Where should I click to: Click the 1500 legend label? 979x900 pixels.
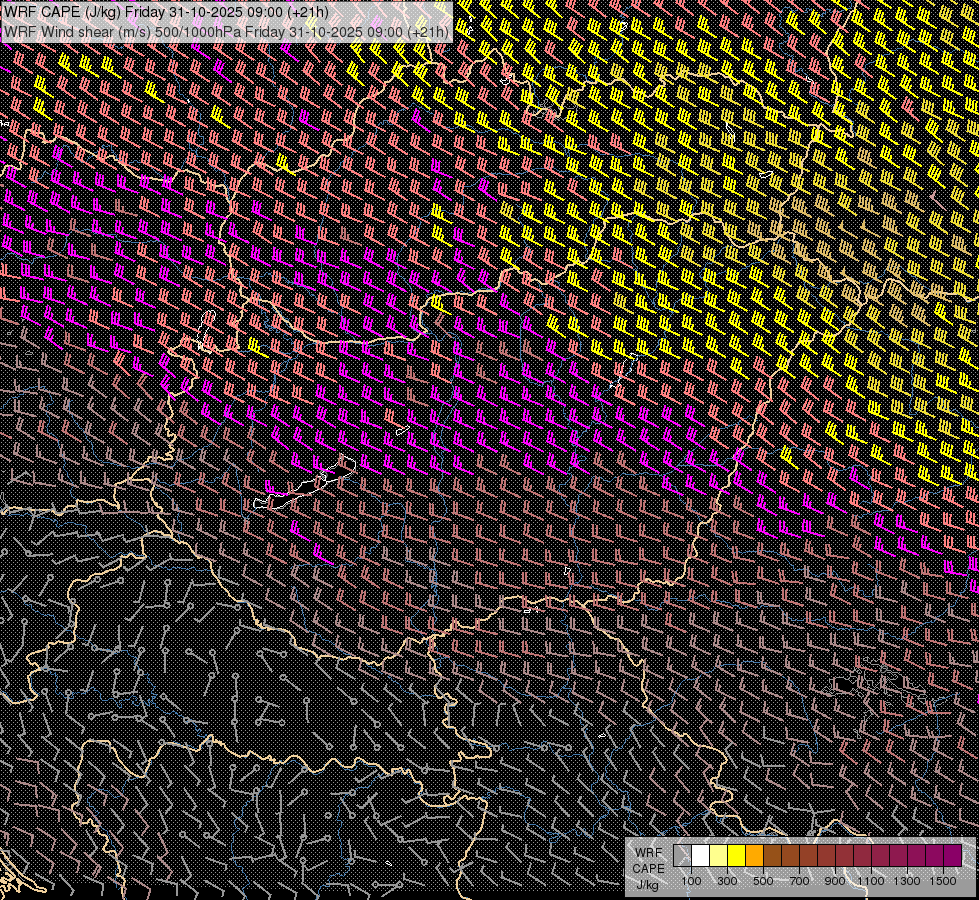click(x=943, y=881)
